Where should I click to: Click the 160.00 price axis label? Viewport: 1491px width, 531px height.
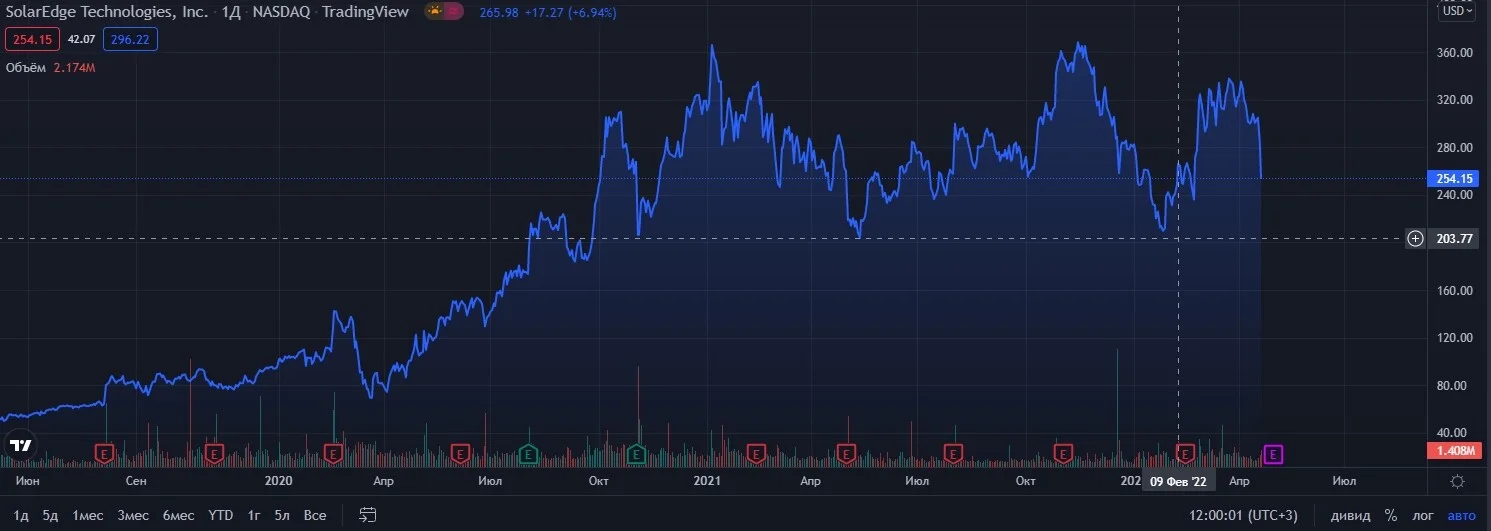[x=1452, y=290]
